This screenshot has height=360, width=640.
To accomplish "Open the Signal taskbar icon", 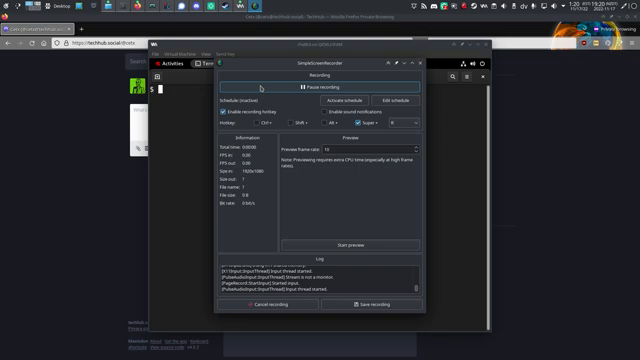I will tap(182, 6).
